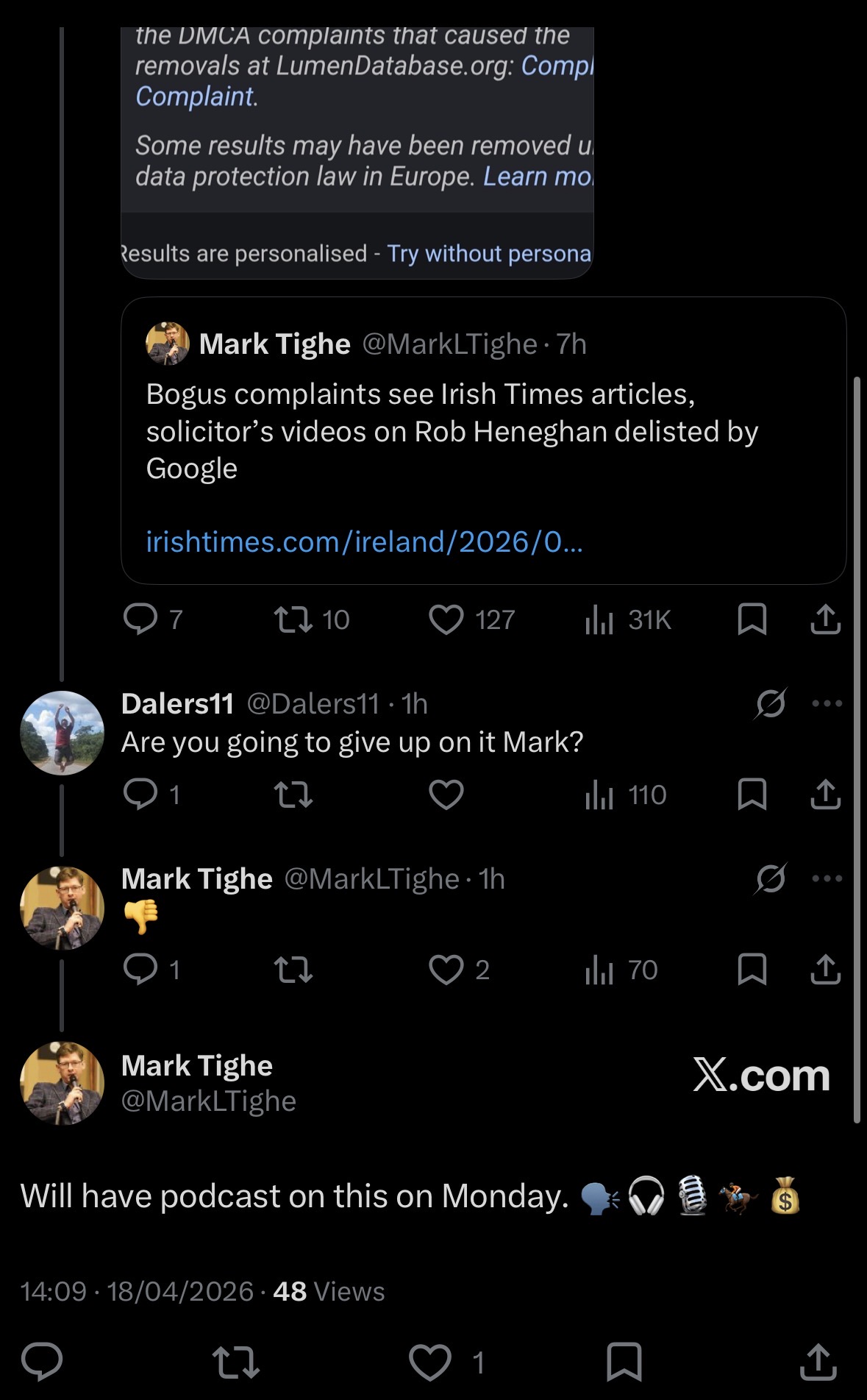Share the thumbs-down reply tweet

(825, 970)
